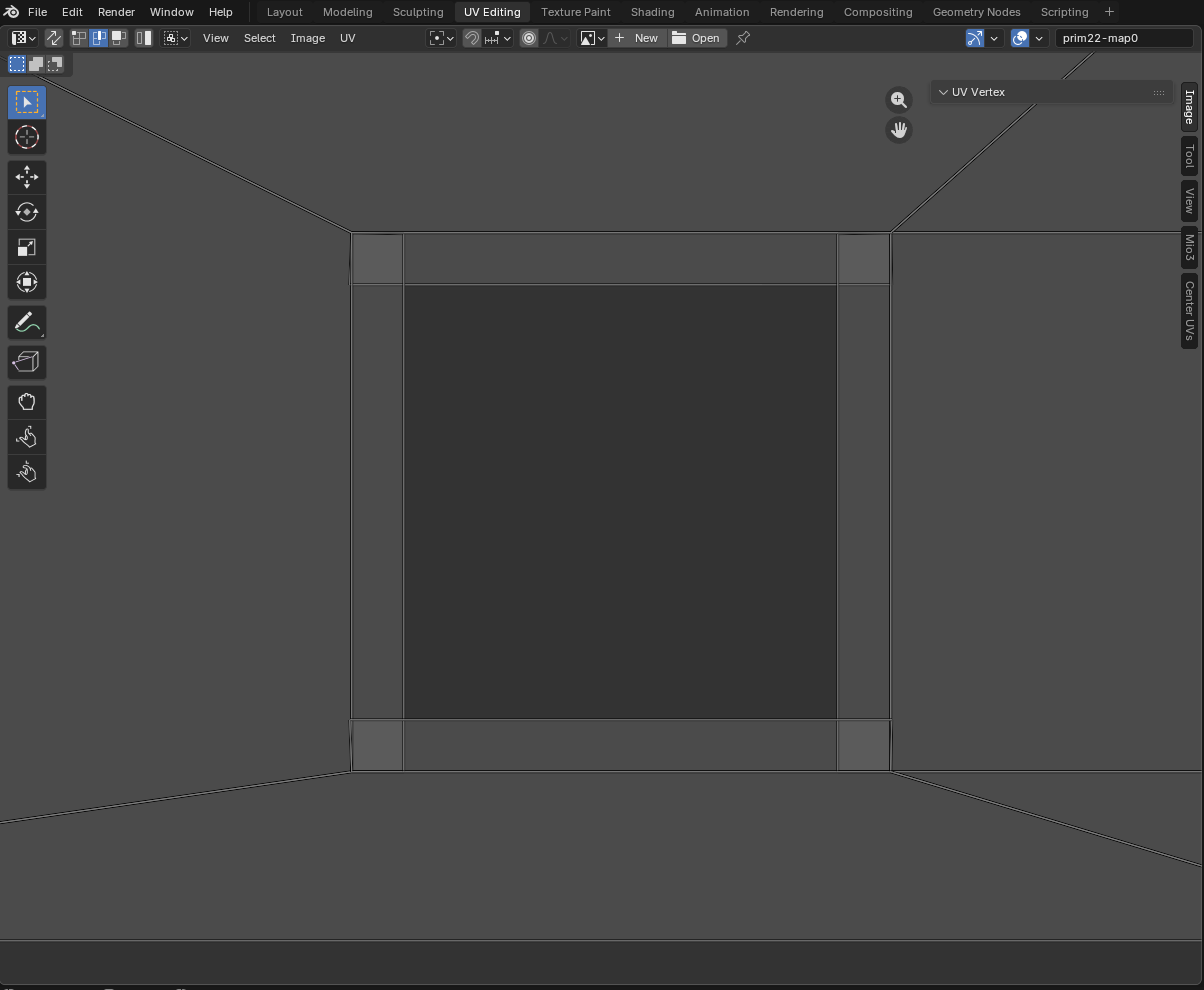Click the Open image button

[697, 38]
